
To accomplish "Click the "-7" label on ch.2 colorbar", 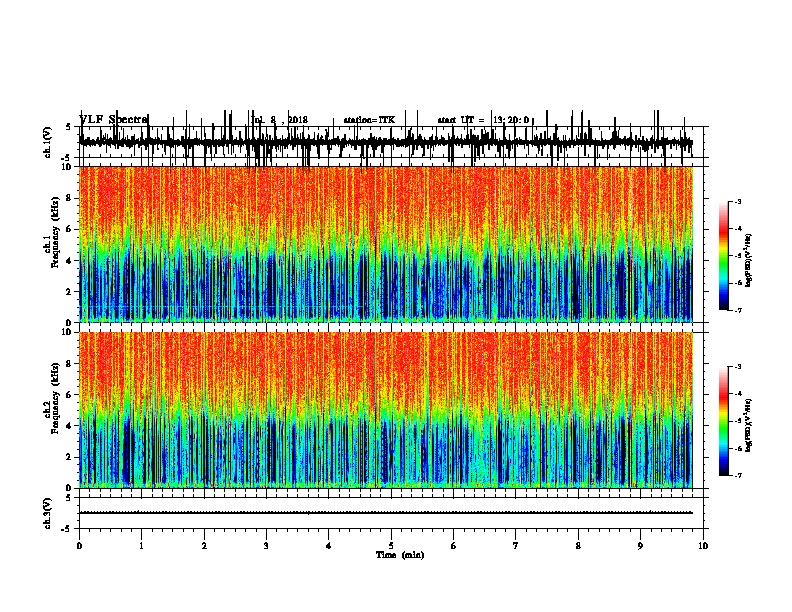I will click(737, 475).
